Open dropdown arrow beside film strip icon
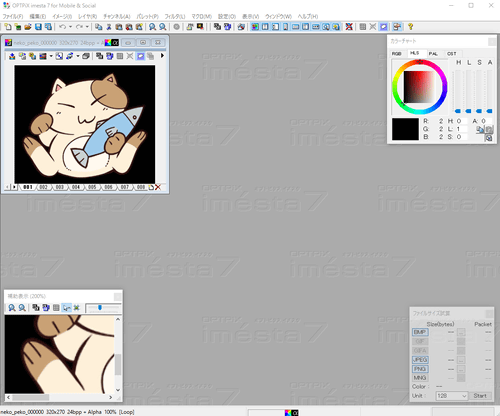The image size is (500, 416). [x=51, y=56]
